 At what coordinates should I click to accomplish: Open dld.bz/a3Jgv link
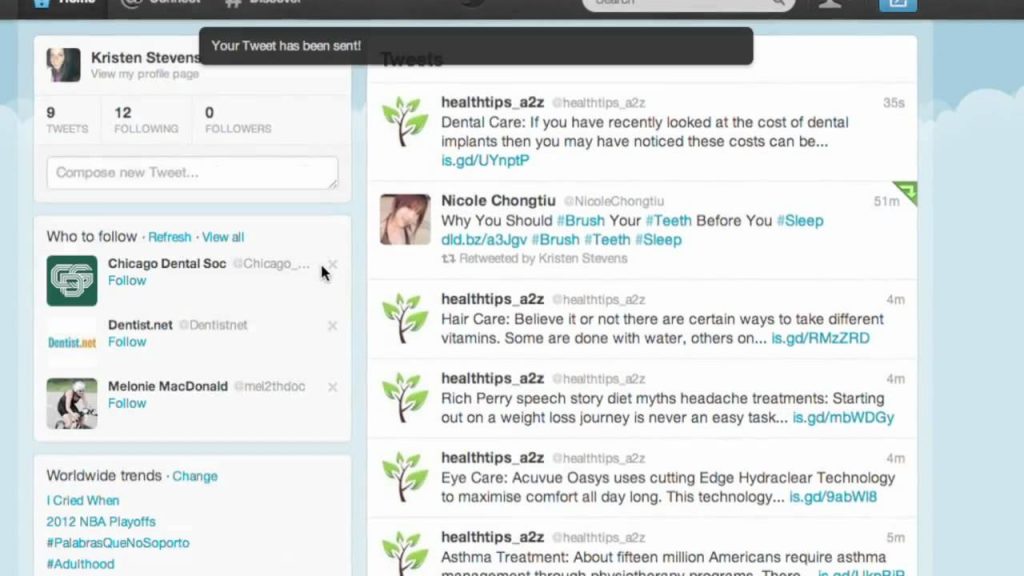tap(484, 240)
